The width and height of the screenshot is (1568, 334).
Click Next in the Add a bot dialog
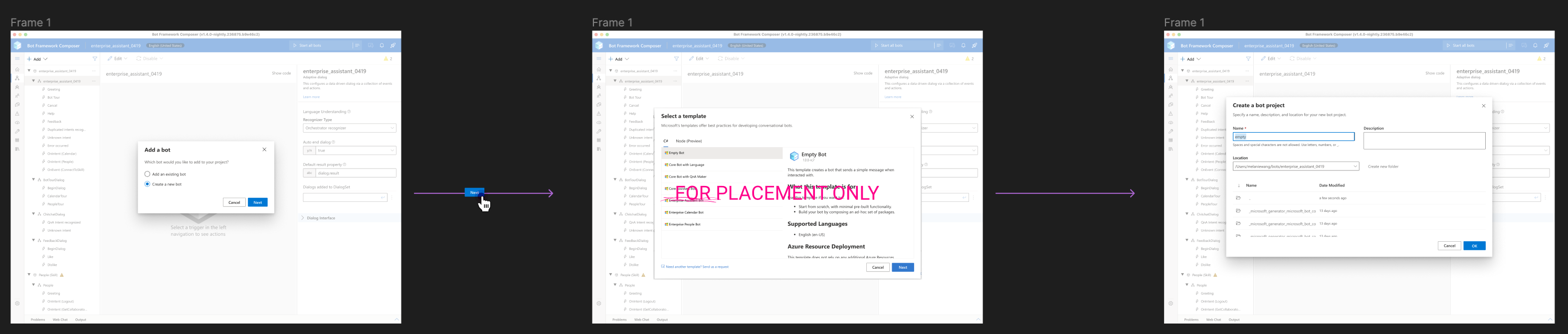pos(257,202)
